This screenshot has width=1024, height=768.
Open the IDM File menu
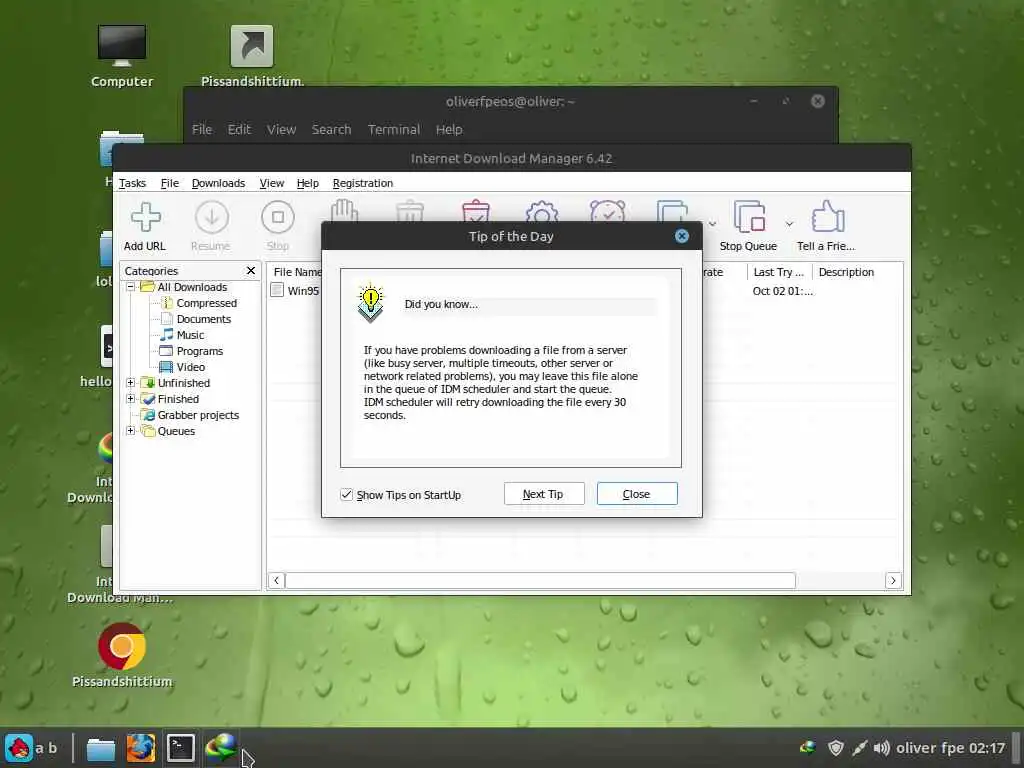click(170, 184)
